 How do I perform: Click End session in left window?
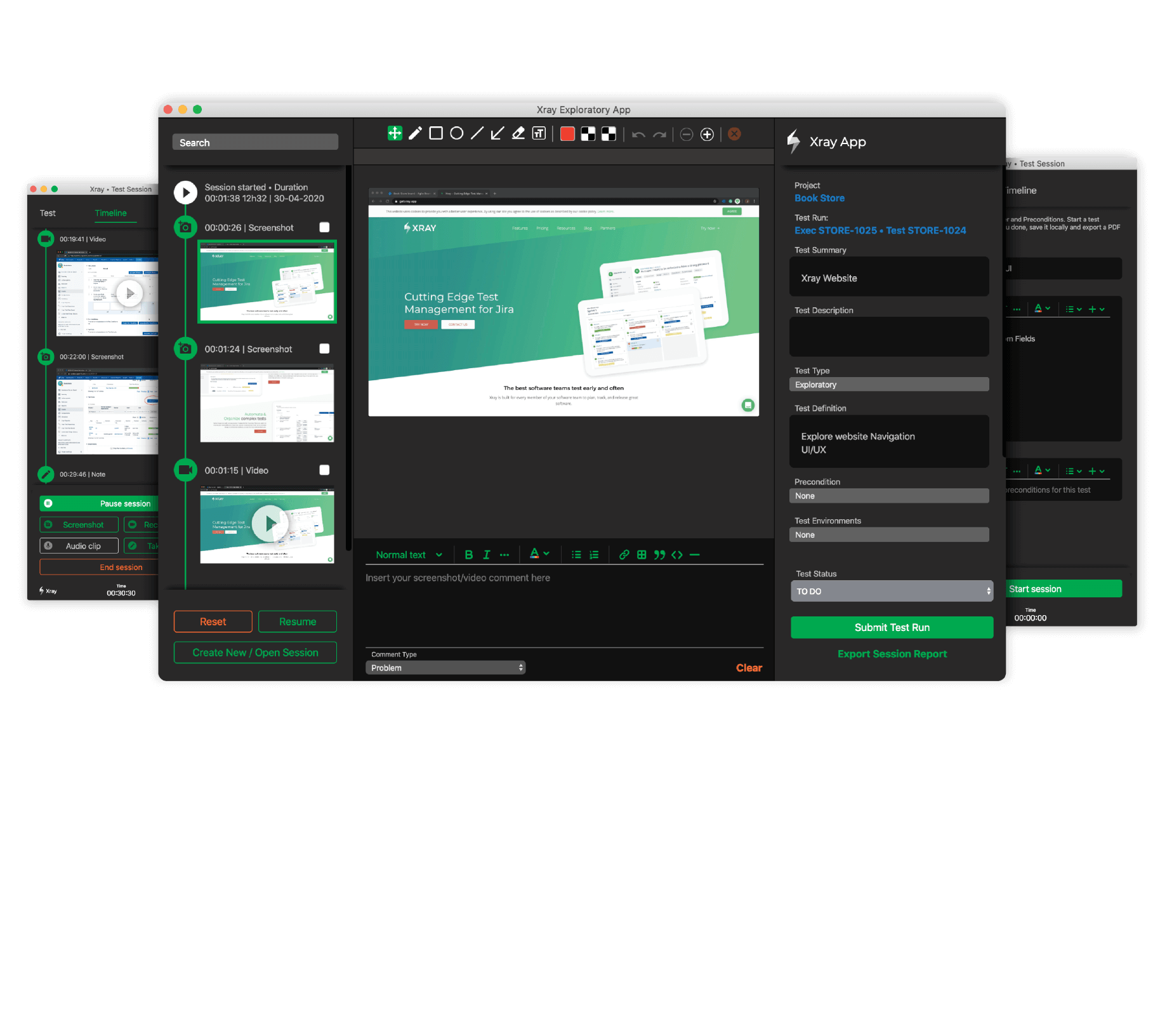(x=99, y=567)
